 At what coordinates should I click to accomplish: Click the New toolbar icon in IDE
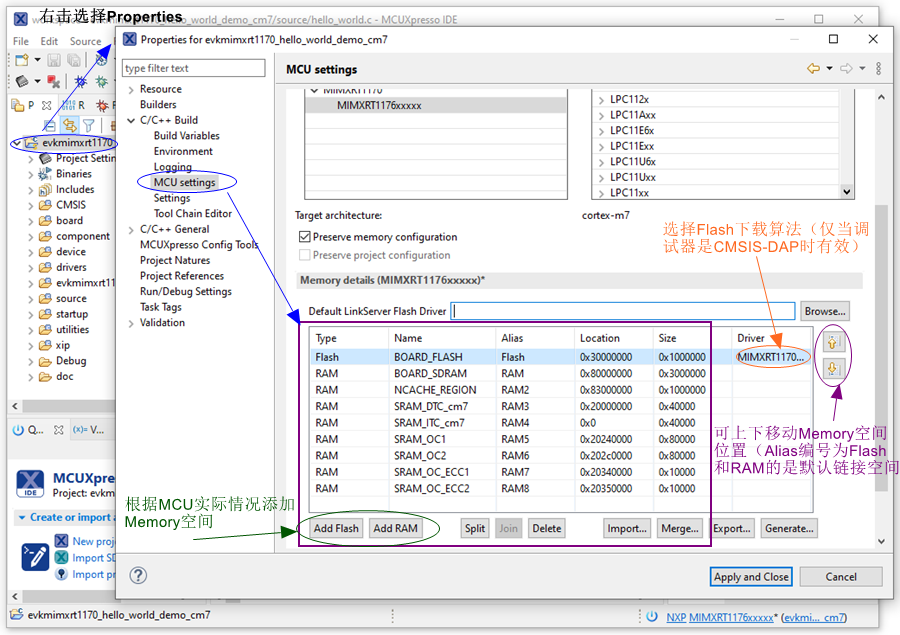tap(22, 60)
